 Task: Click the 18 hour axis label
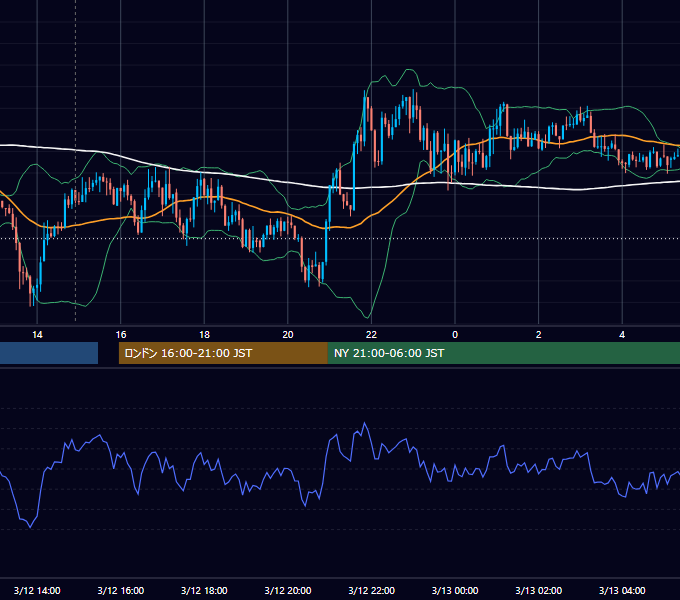tap(204, 335)
